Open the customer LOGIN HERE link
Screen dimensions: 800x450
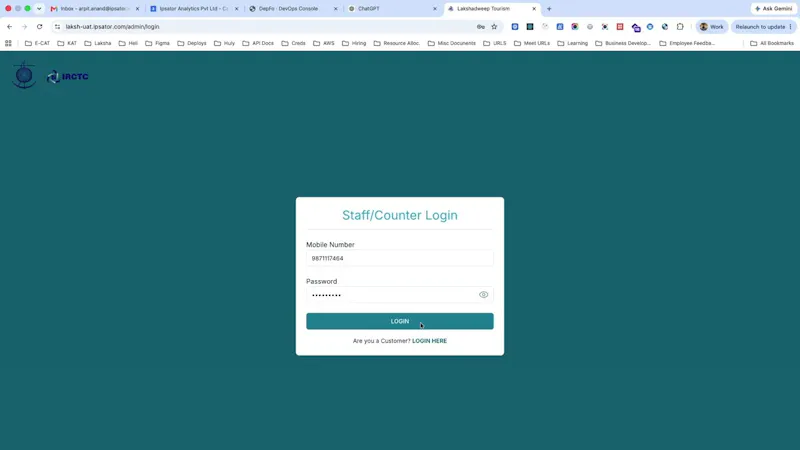429,341
